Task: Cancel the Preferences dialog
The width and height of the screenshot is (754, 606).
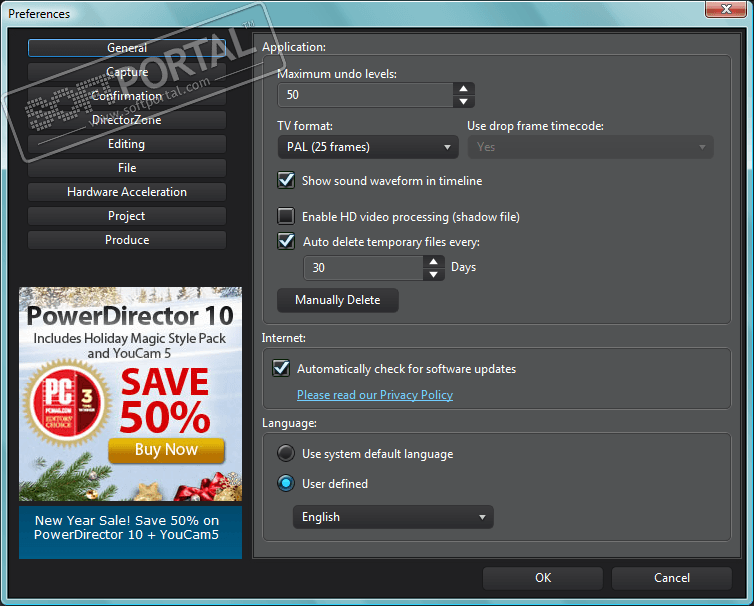Action: click(672, 578)
